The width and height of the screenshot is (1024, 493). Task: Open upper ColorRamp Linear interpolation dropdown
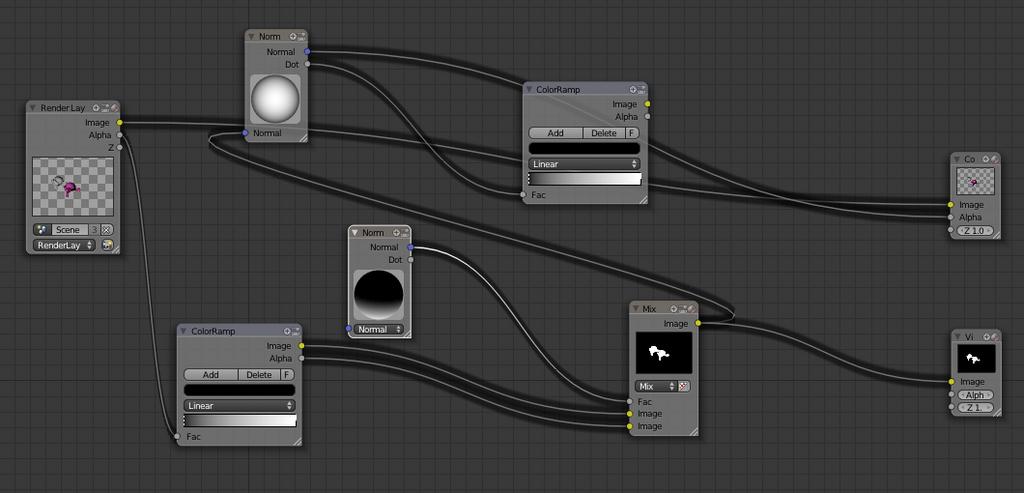pos(584,164)
